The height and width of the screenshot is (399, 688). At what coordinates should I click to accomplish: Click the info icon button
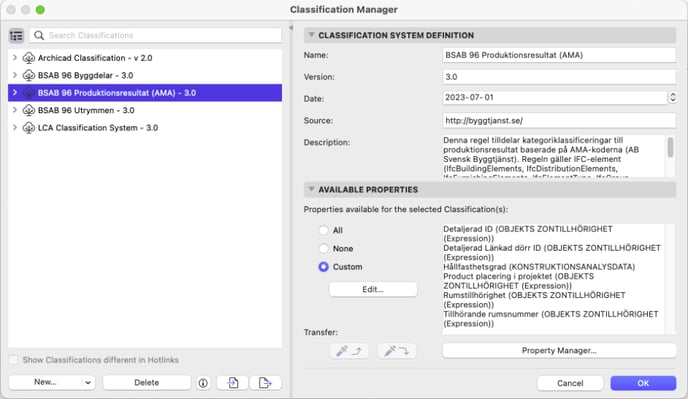click(203, 383)
